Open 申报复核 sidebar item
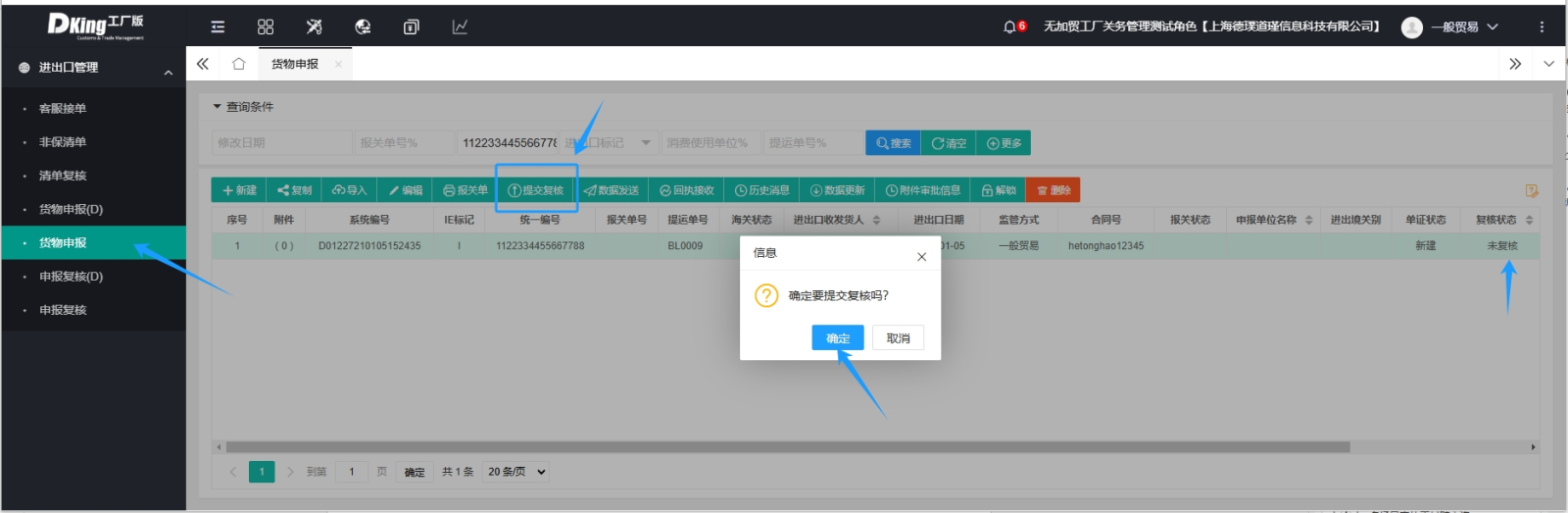Viewport: 1568px width, 513px height. [x=93, y=310]
